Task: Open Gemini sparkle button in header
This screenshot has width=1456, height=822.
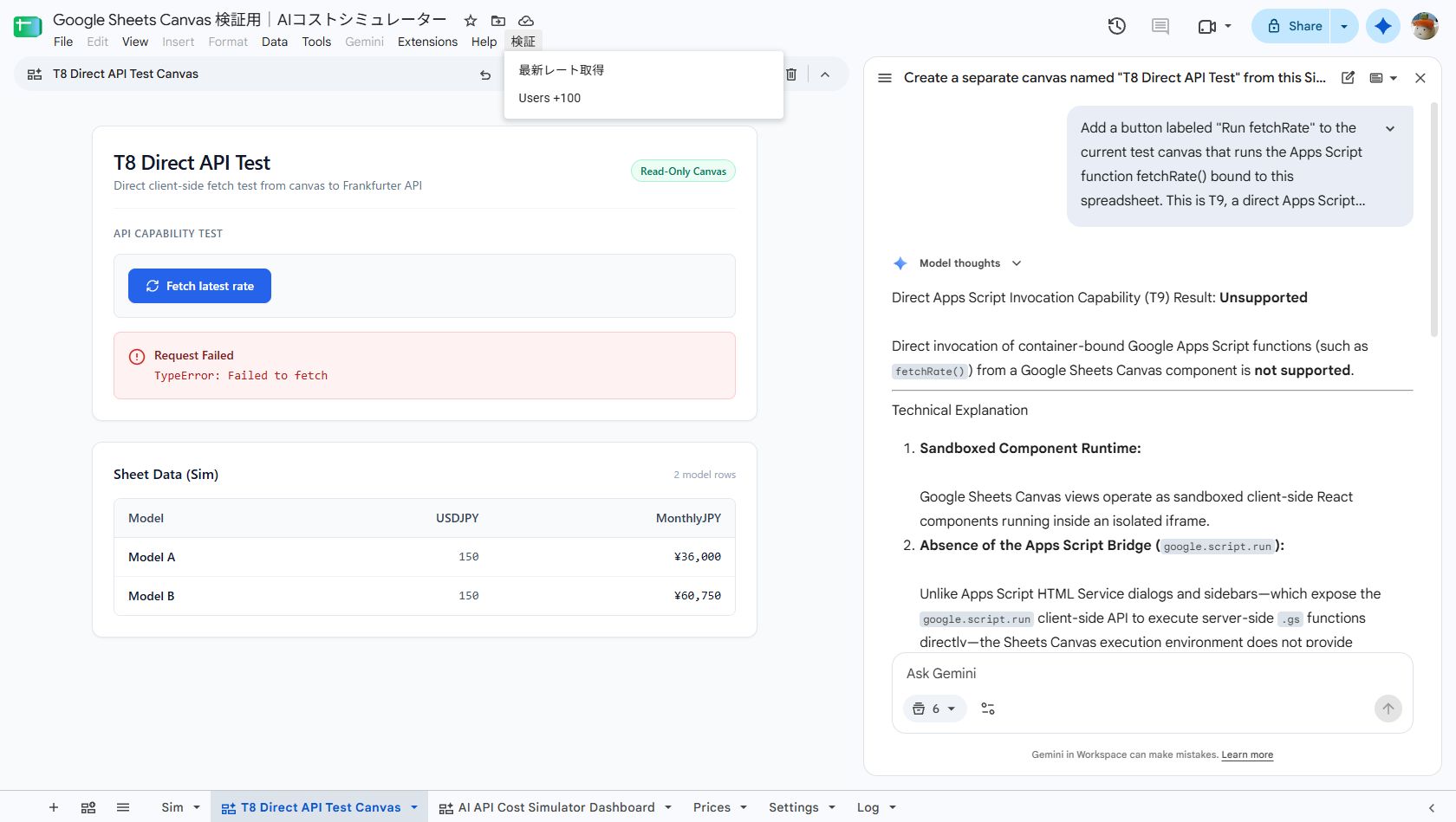Action: (1383, 26)
